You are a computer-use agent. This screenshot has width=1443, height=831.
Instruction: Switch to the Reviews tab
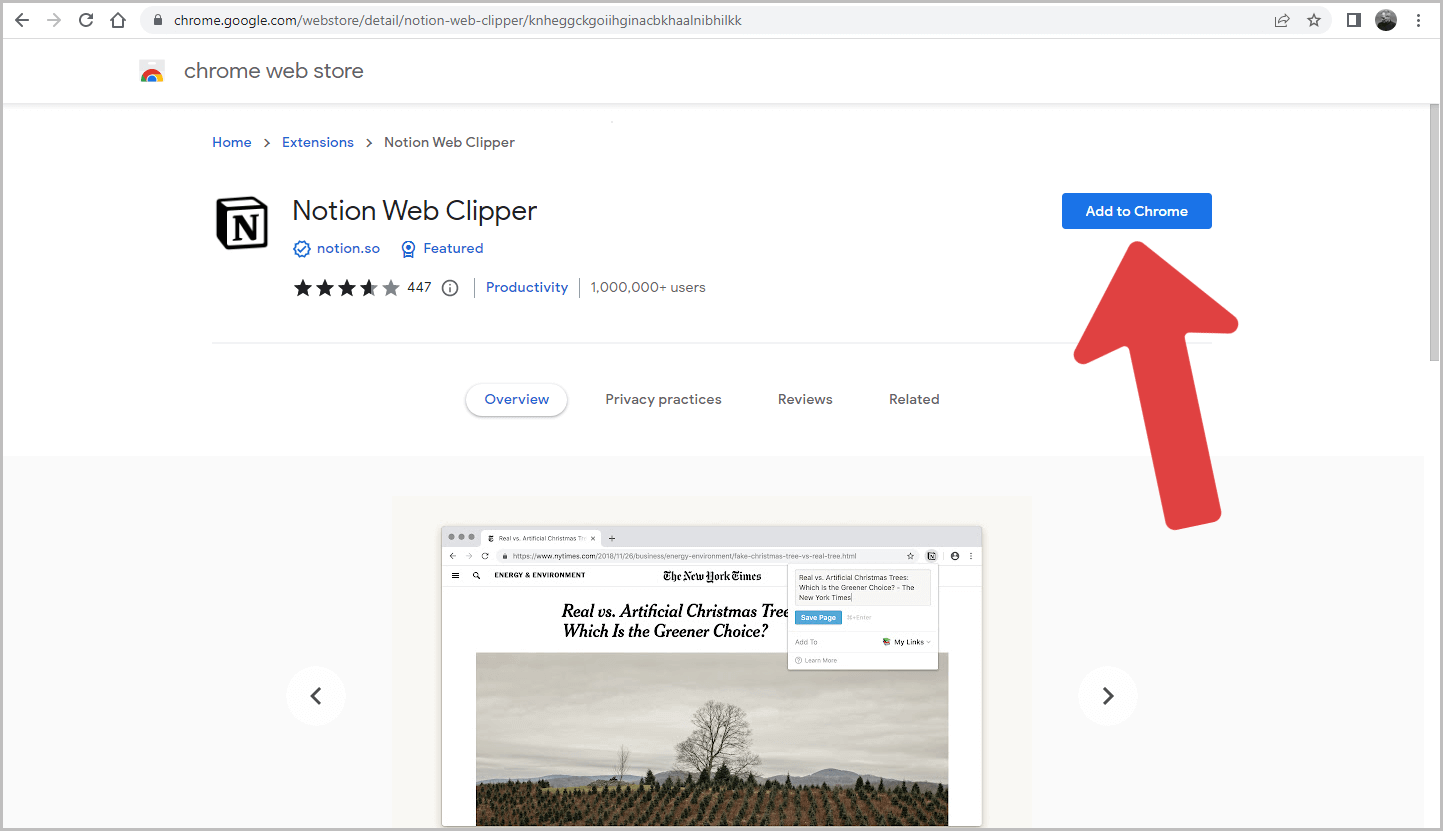pyautogui.click(x=804, y=399)
